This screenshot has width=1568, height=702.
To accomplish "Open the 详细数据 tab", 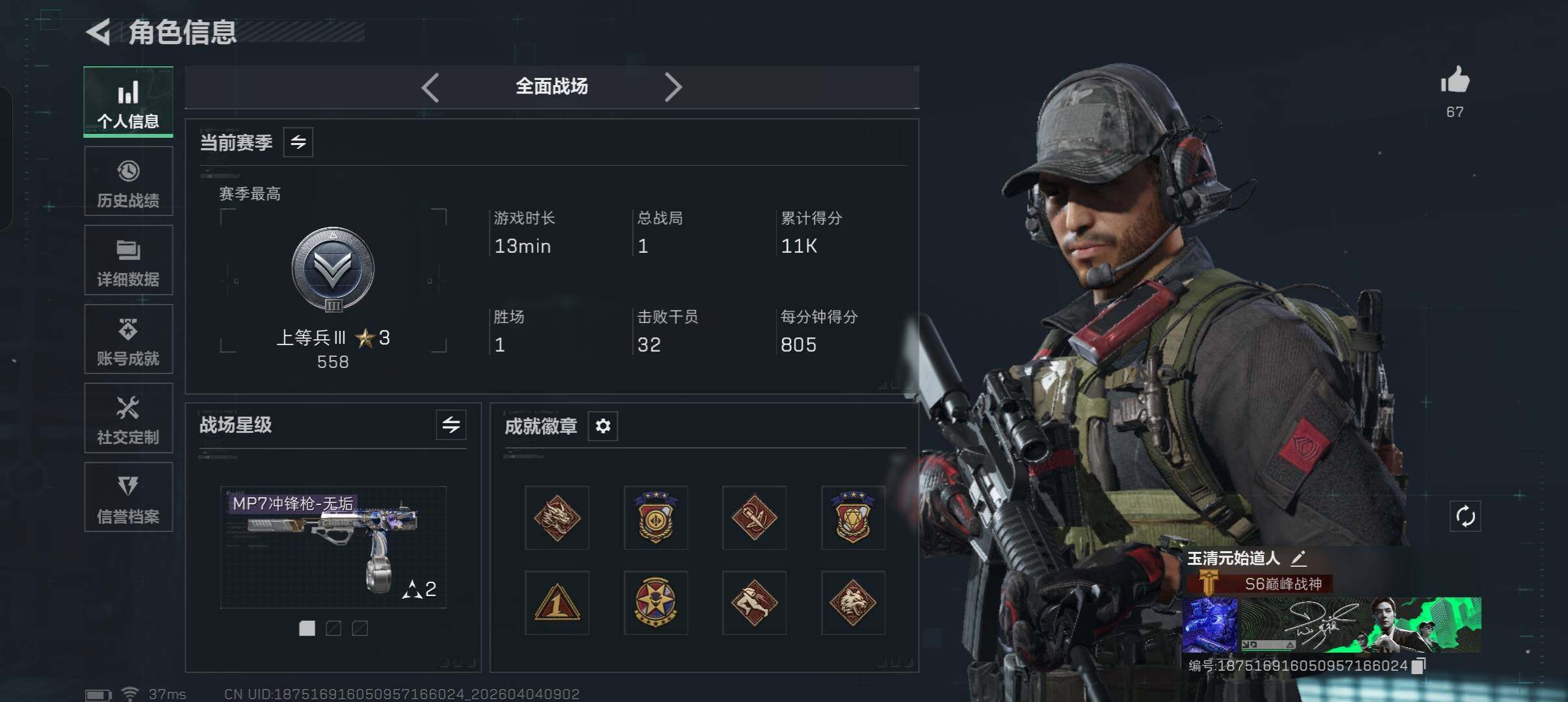I will click(x=129, y=260).
